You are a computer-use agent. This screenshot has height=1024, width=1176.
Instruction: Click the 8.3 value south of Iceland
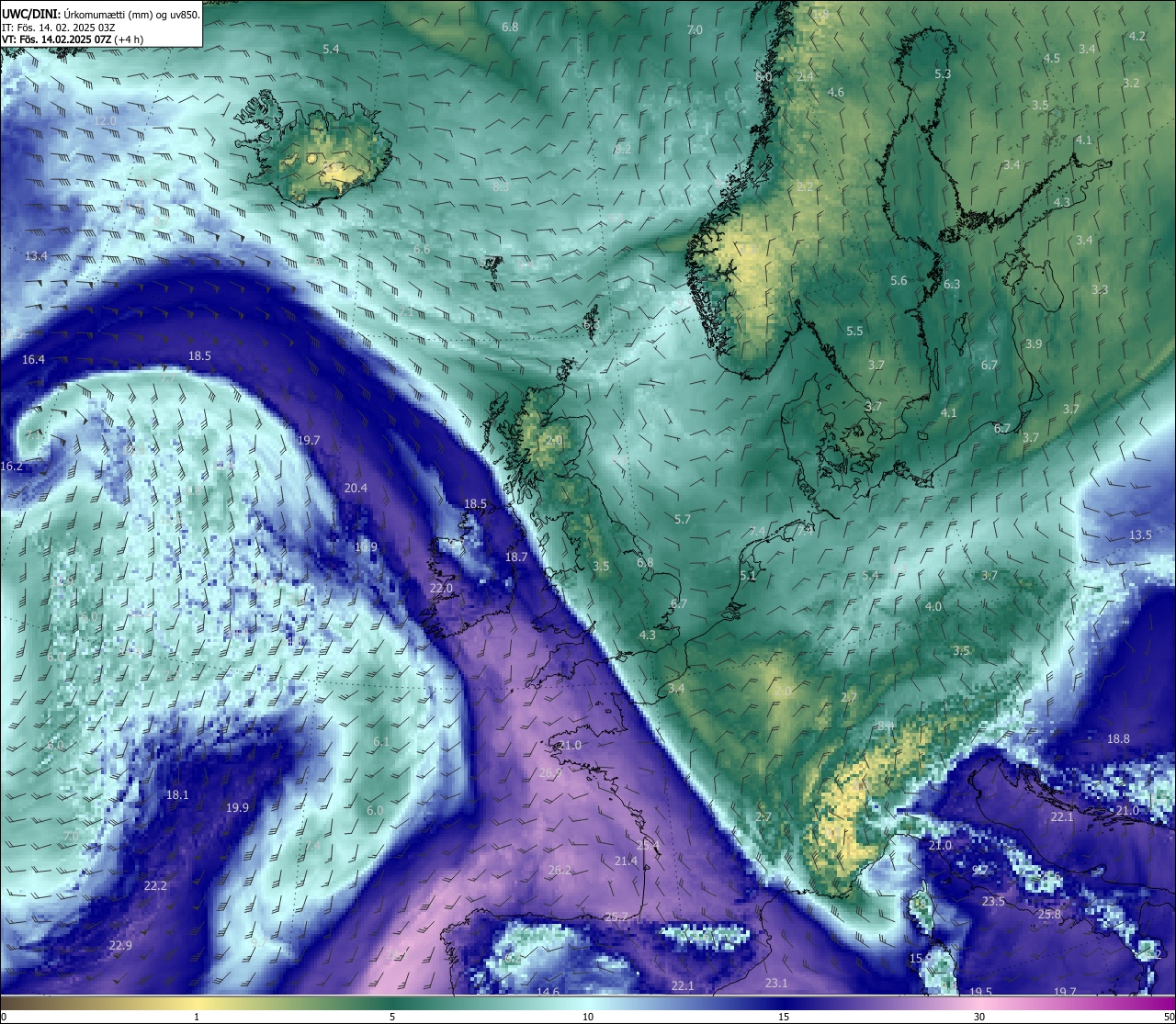(x=501, y=187)
